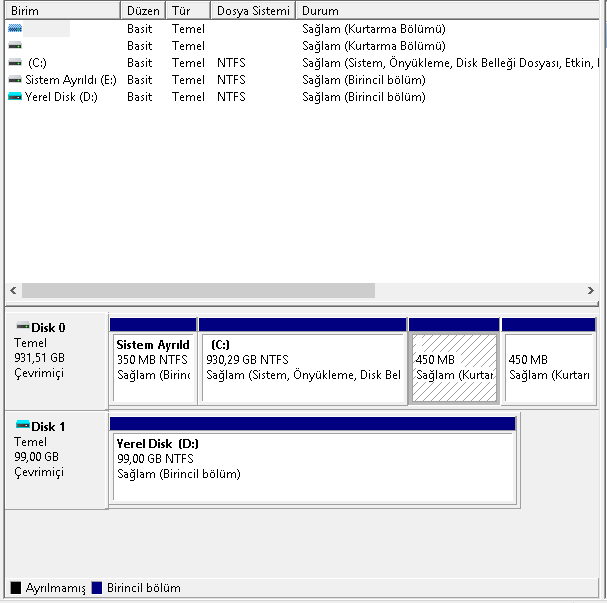
Task: Sort by the Dosya Sistemi column header
Action: click(x=253, y=11)
